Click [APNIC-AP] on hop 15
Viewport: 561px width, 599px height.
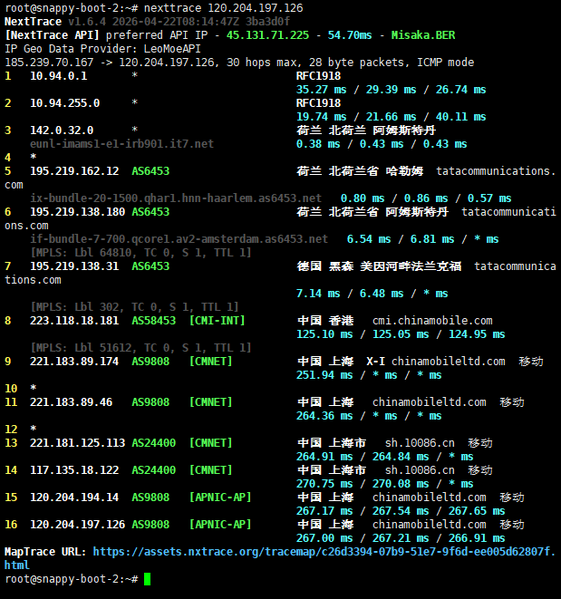(220, 497)
